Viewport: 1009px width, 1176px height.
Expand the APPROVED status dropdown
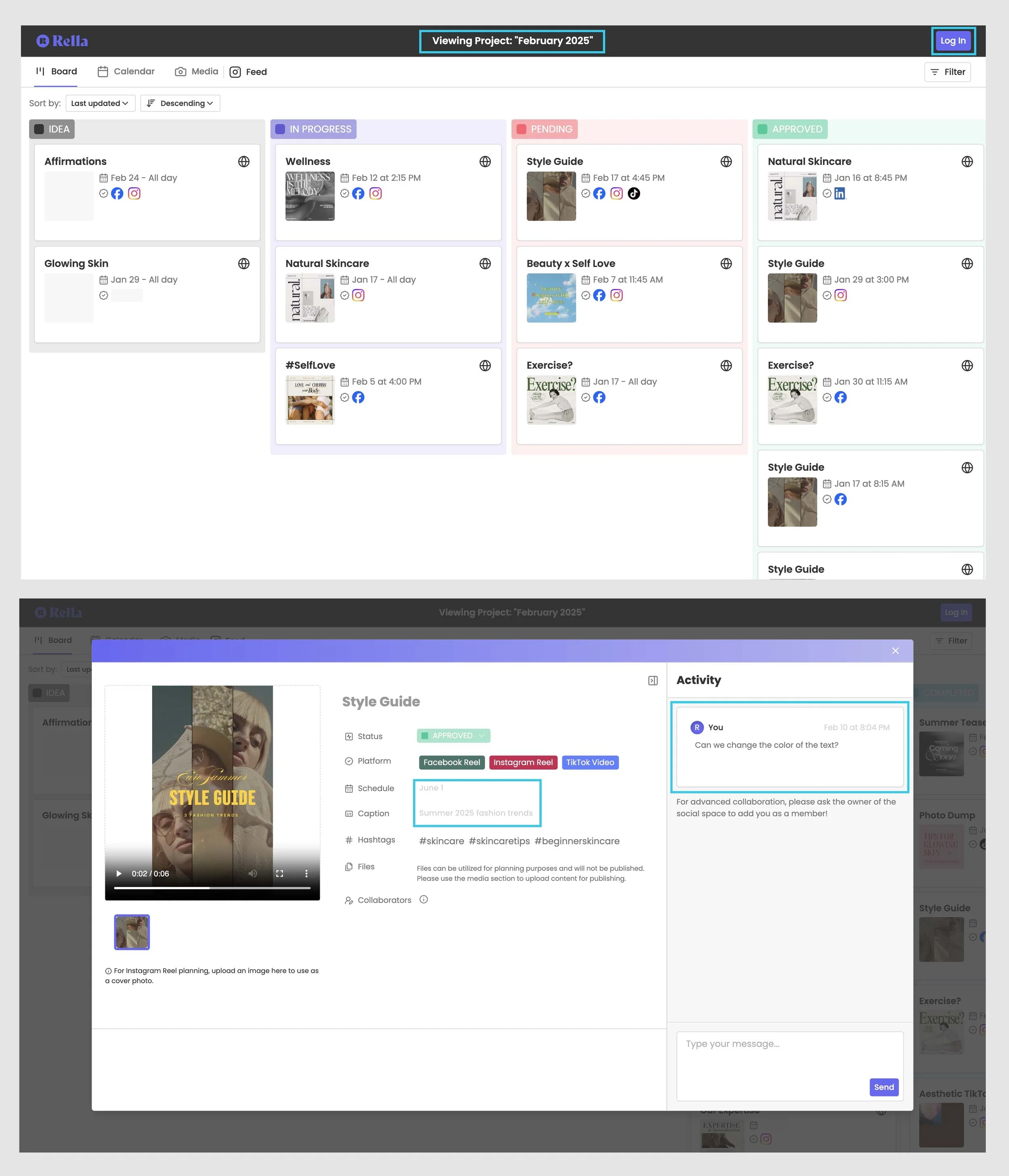[453, 735]
